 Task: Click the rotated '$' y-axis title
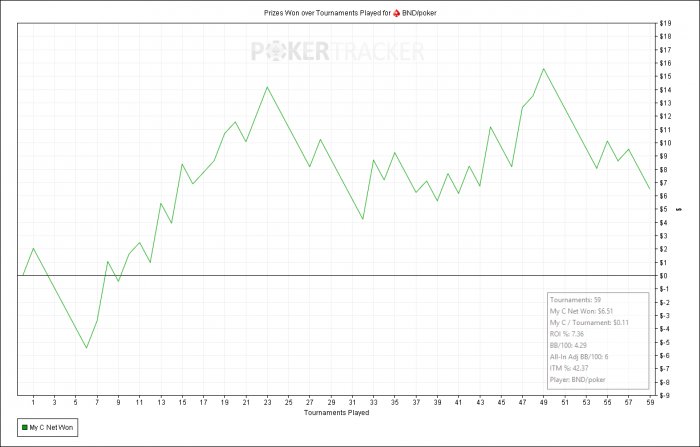tap(680, 209)
